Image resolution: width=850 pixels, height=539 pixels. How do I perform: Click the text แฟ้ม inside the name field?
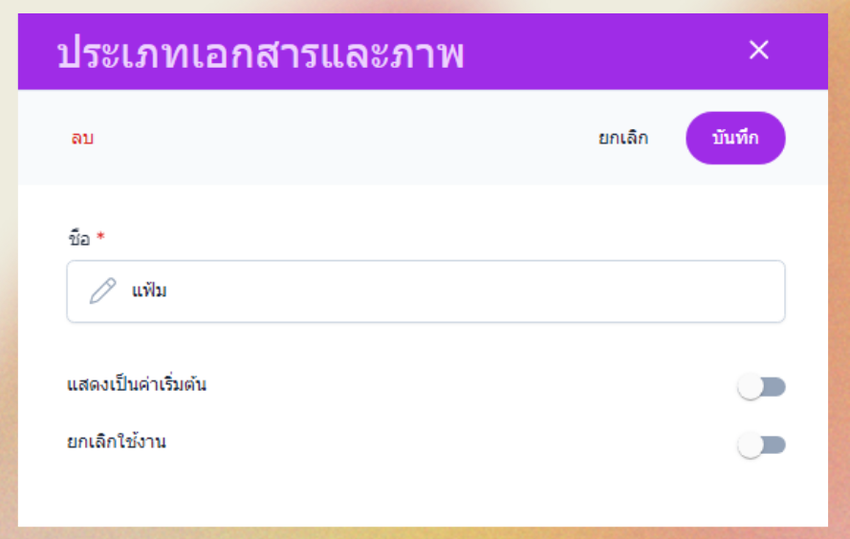pos(149,291)
